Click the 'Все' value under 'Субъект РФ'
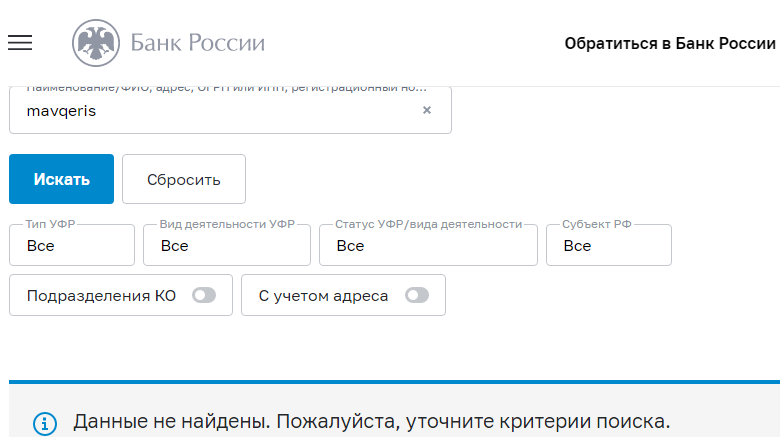The height and width of the screenshot is (437, 780). point(577,246)
